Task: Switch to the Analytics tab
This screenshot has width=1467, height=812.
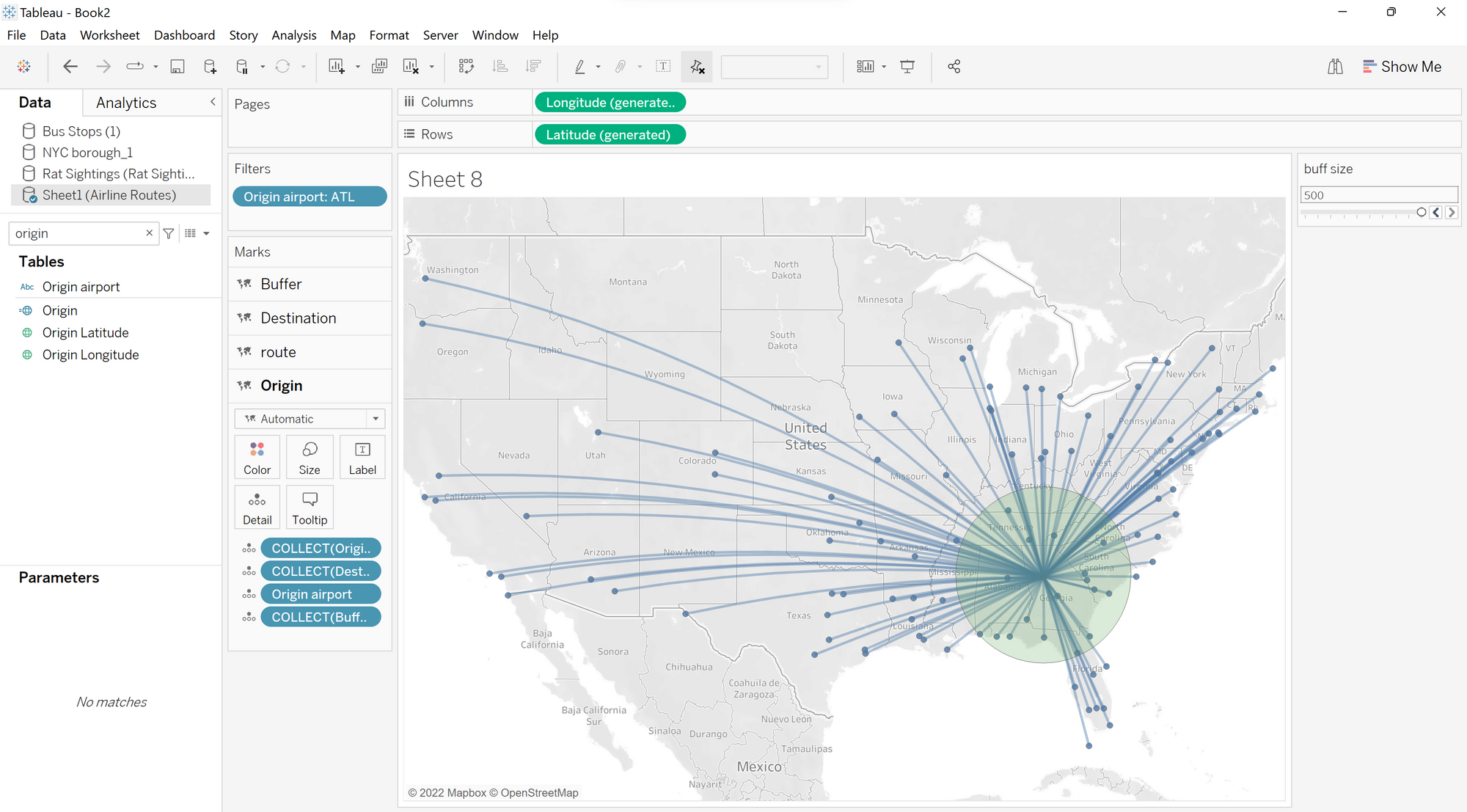Action: 126,103
